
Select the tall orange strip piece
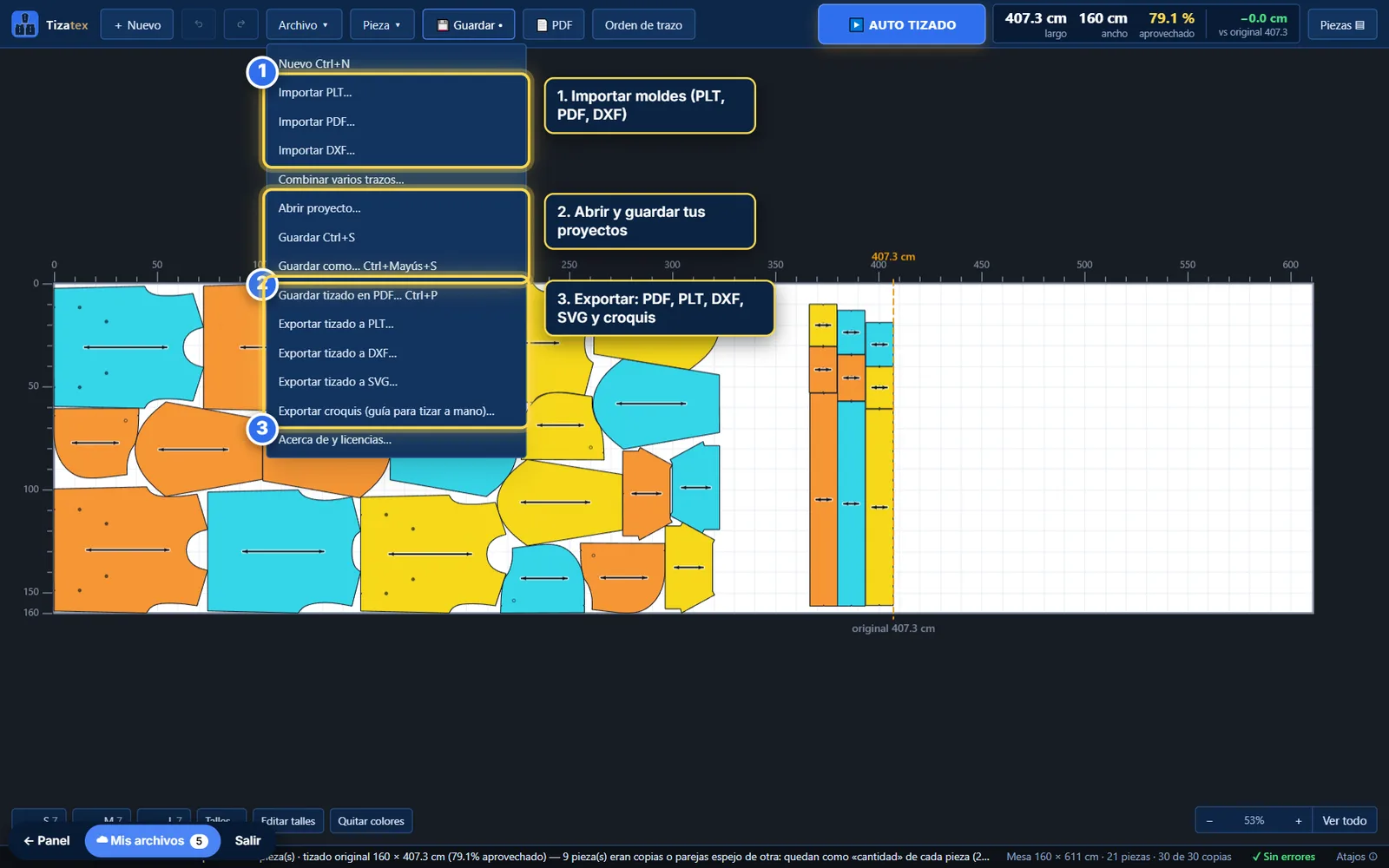coord(823,499)
